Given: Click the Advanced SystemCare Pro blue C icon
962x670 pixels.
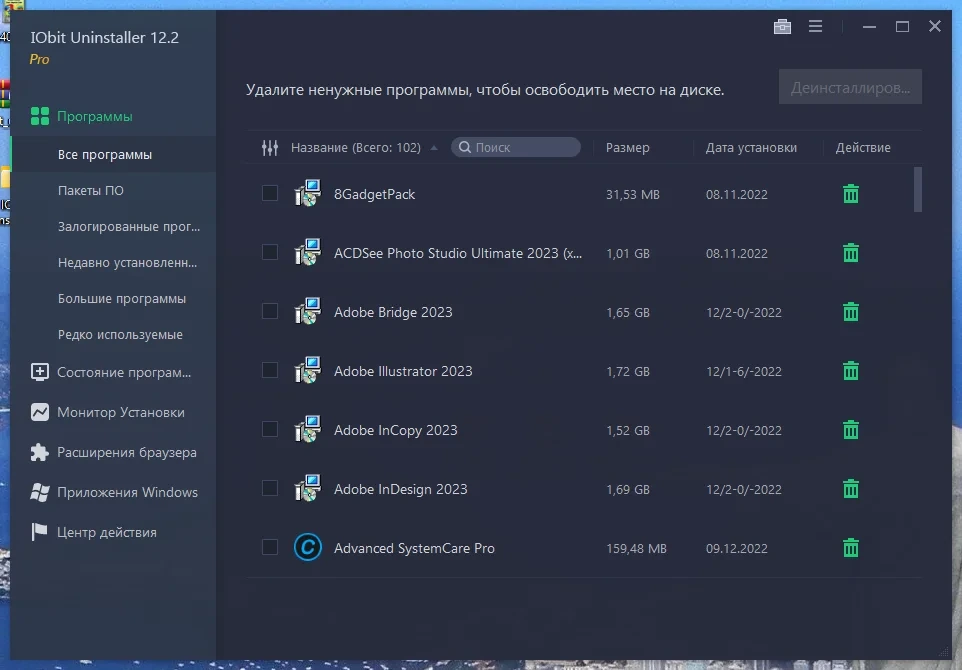Looking at the screenshot, I should tap(307, 547).
